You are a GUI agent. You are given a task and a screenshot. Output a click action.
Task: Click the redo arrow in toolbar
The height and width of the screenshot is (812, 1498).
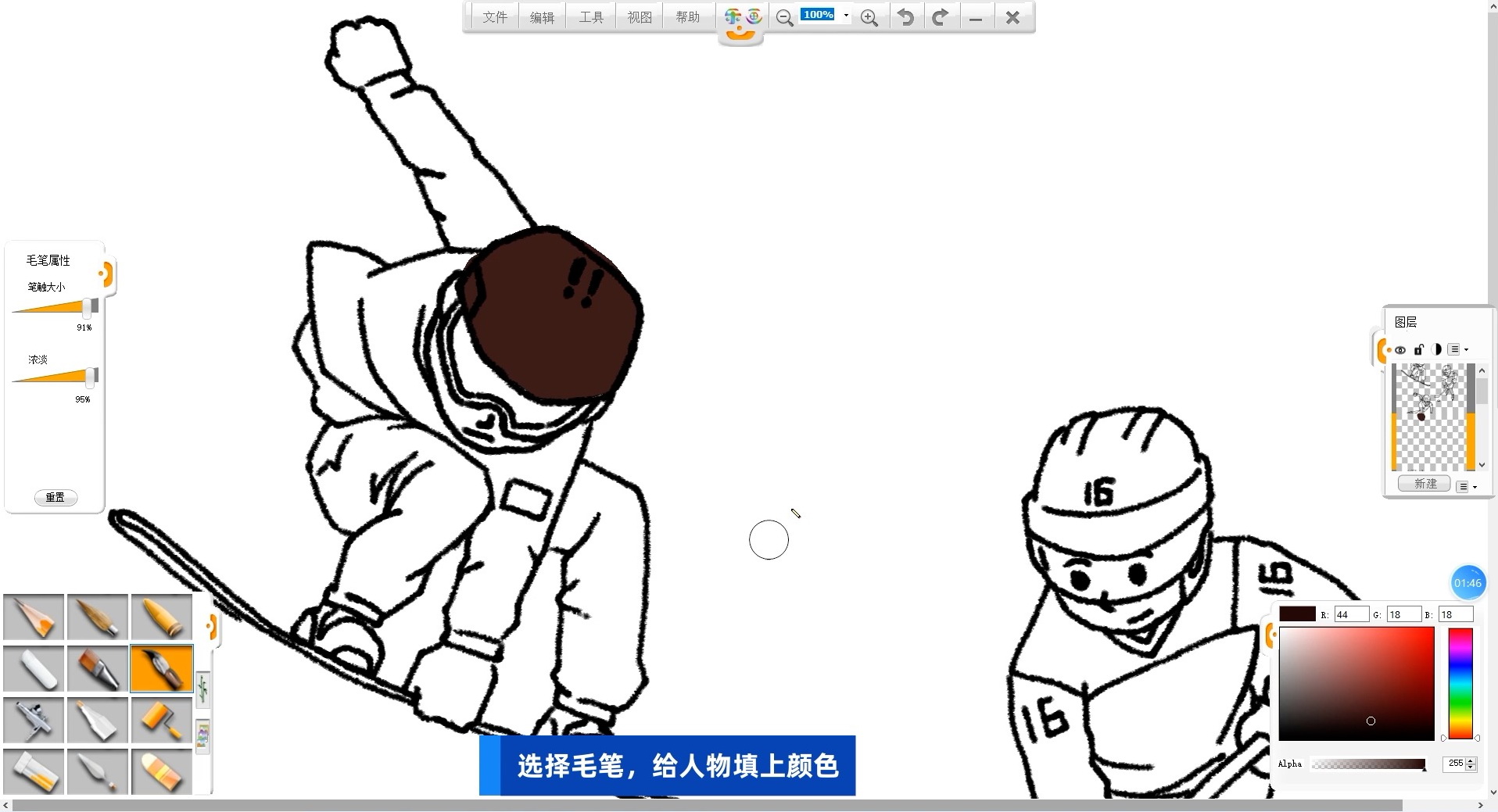coord(941,17)
